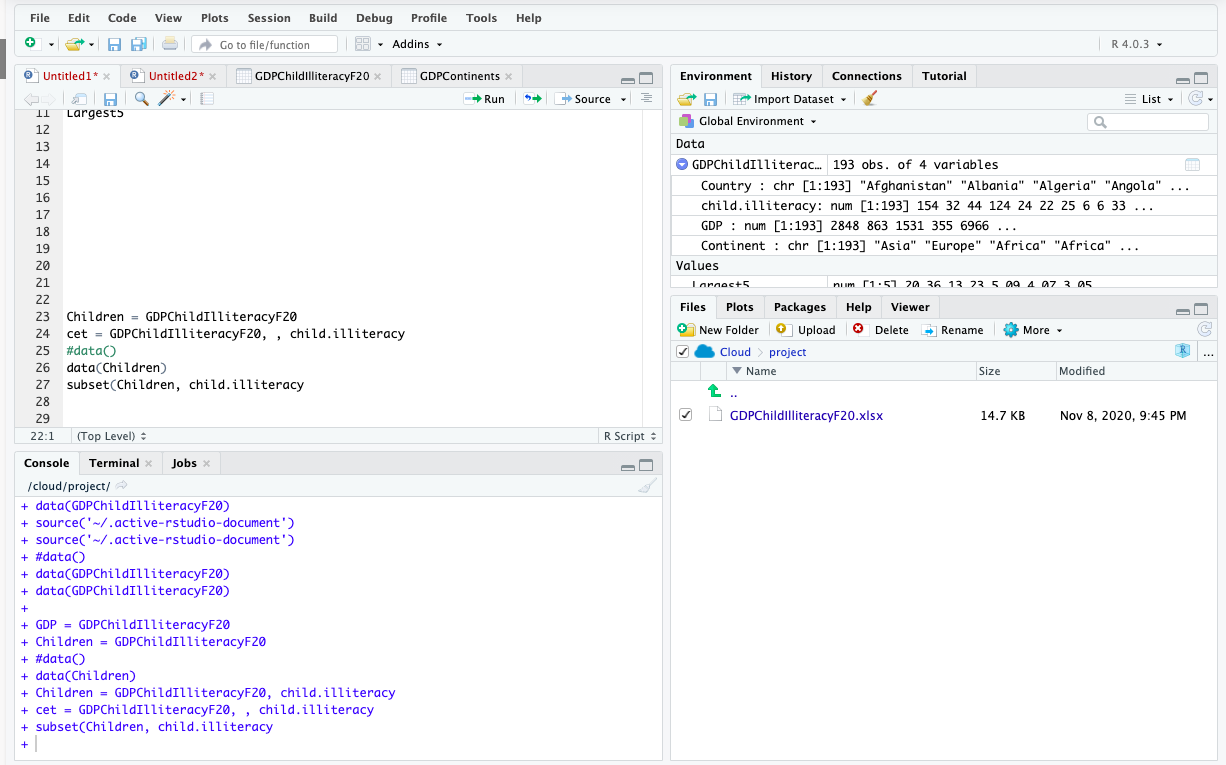Click the clear console broom icon
This screenshot has width=1226, height=765.
point(647,486)
